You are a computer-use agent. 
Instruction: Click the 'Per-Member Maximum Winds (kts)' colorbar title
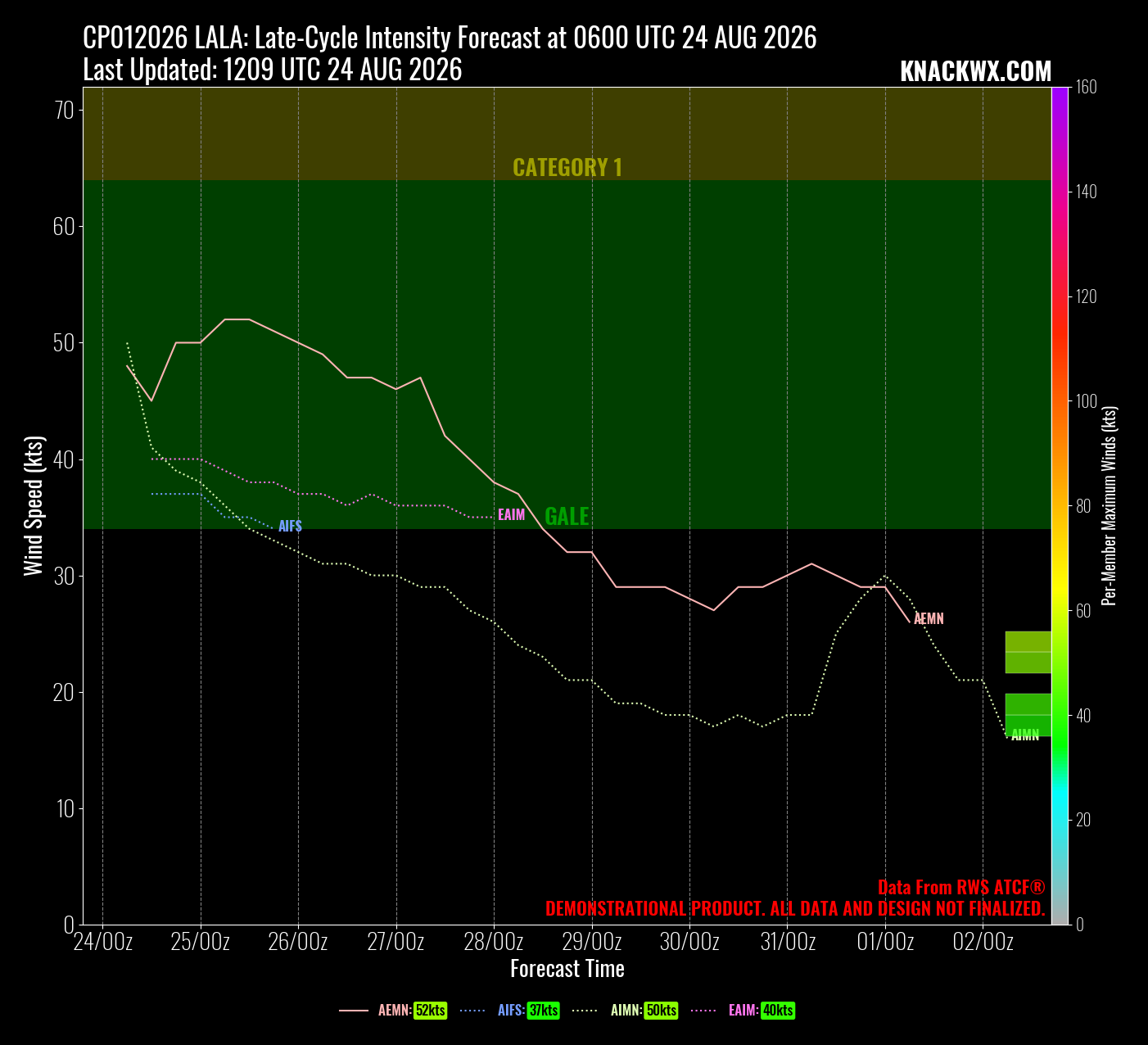coord(1110,505)
